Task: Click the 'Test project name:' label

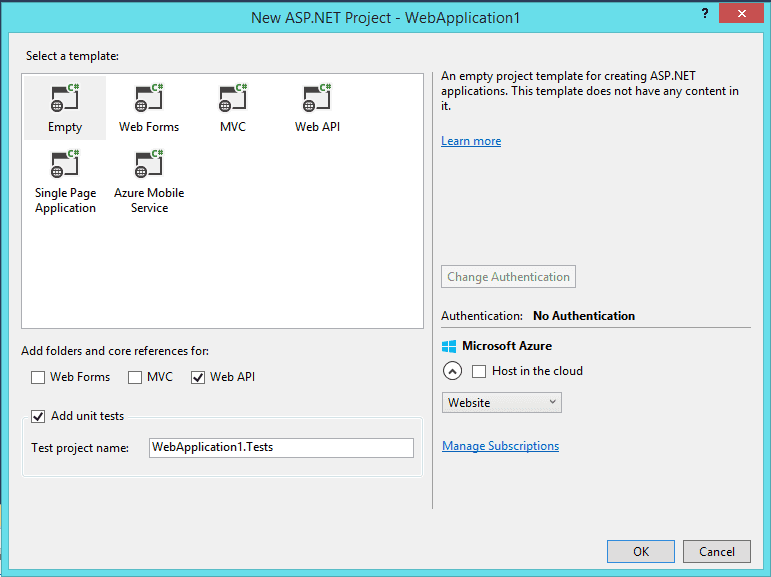Action: point(80,448)
